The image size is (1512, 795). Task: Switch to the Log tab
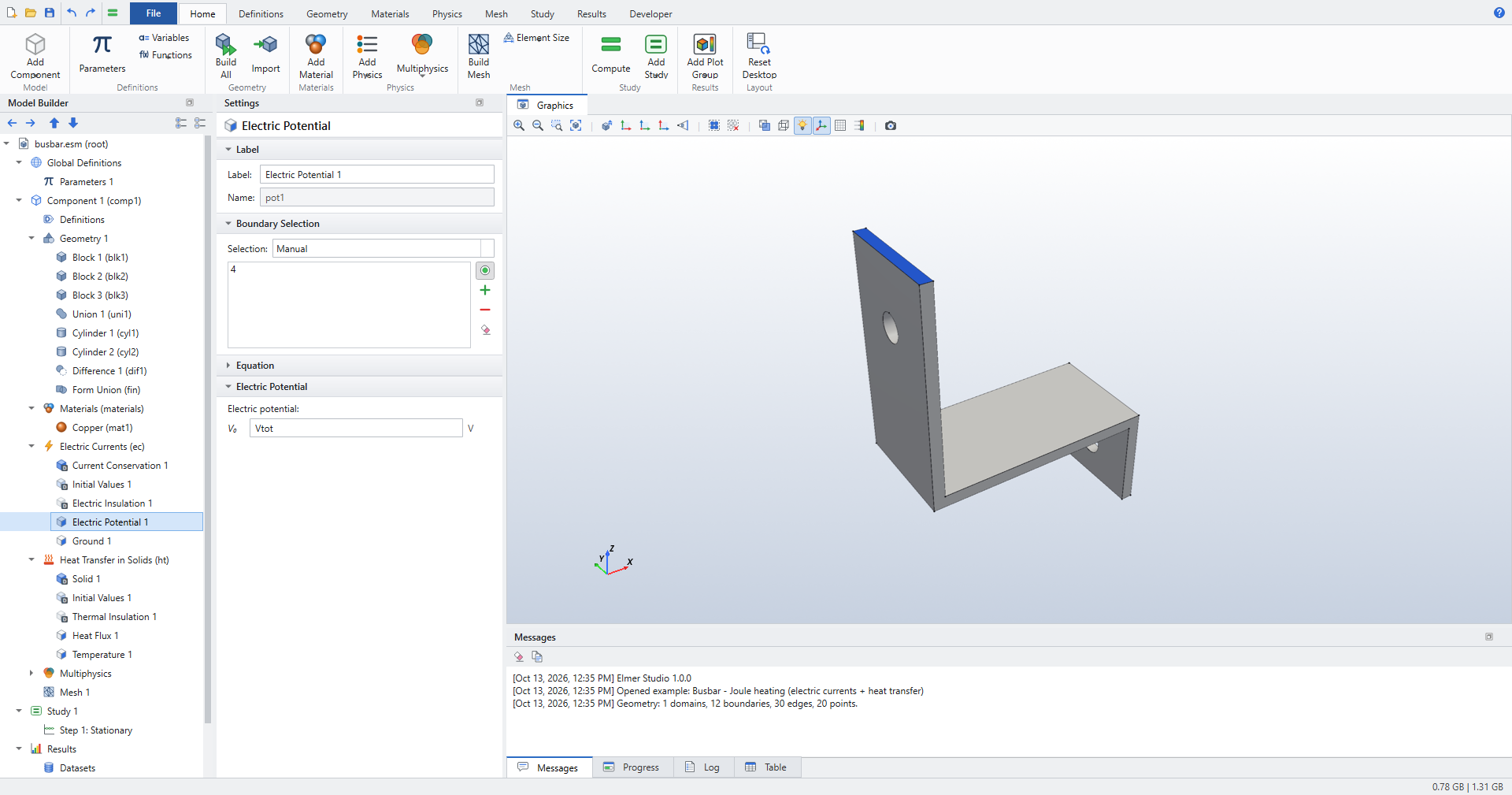(x=702, y=767)
